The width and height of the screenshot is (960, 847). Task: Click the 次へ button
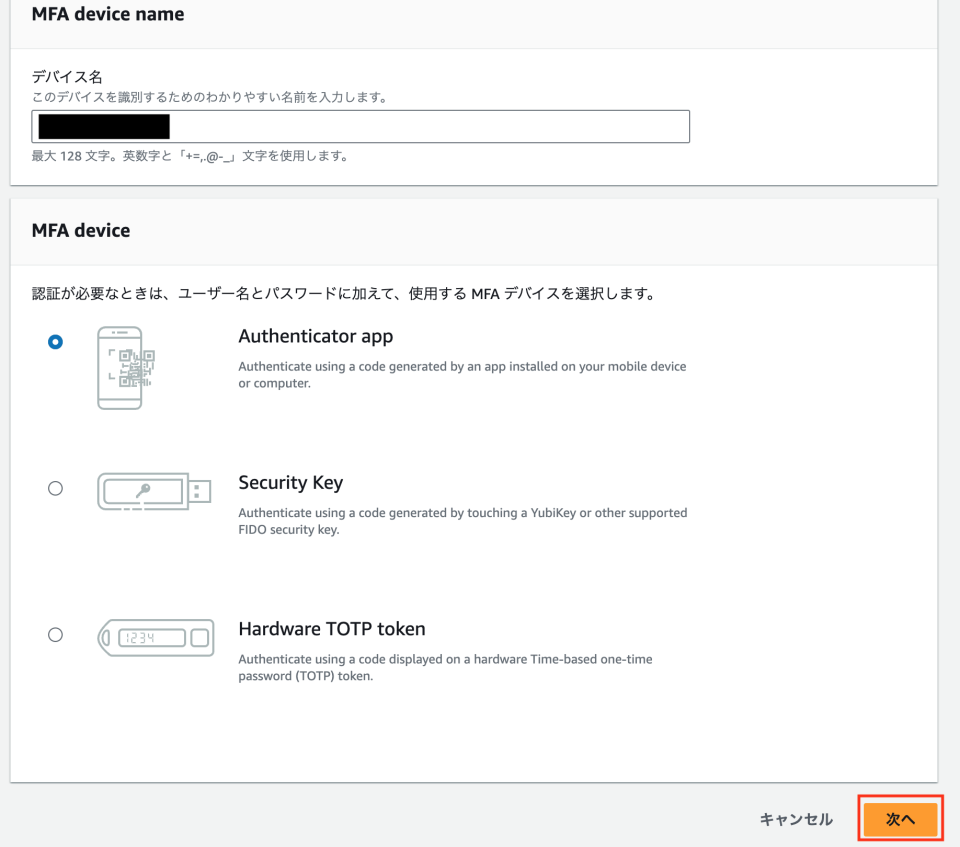[899, 818]
